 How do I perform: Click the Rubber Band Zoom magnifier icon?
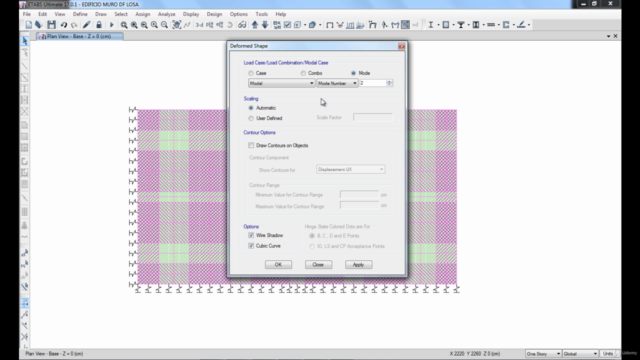pos(124,25)
